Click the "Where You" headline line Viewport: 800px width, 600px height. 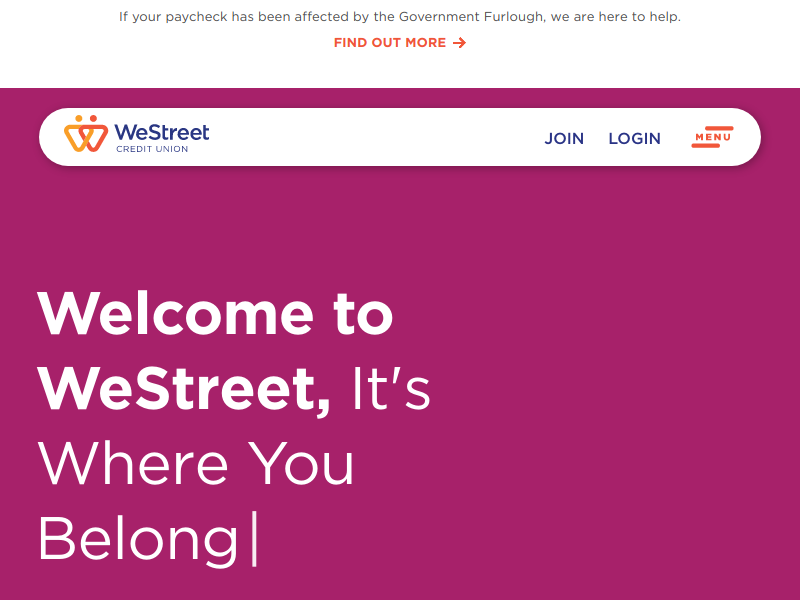pyautogui.click(x=196, y=464)
